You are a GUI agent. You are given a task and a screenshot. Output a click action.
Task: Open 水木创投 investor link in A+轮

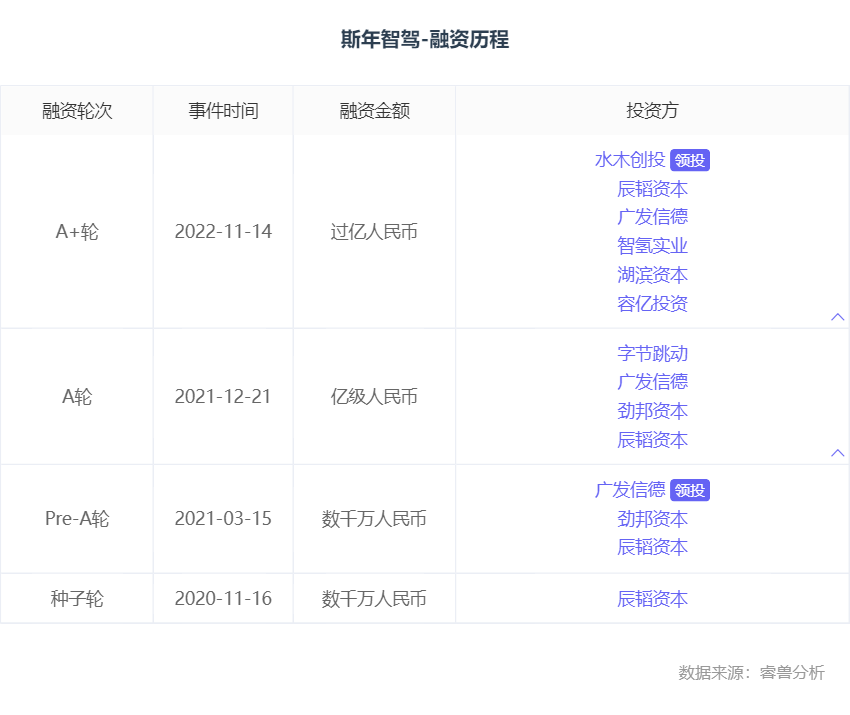[630, 160]
